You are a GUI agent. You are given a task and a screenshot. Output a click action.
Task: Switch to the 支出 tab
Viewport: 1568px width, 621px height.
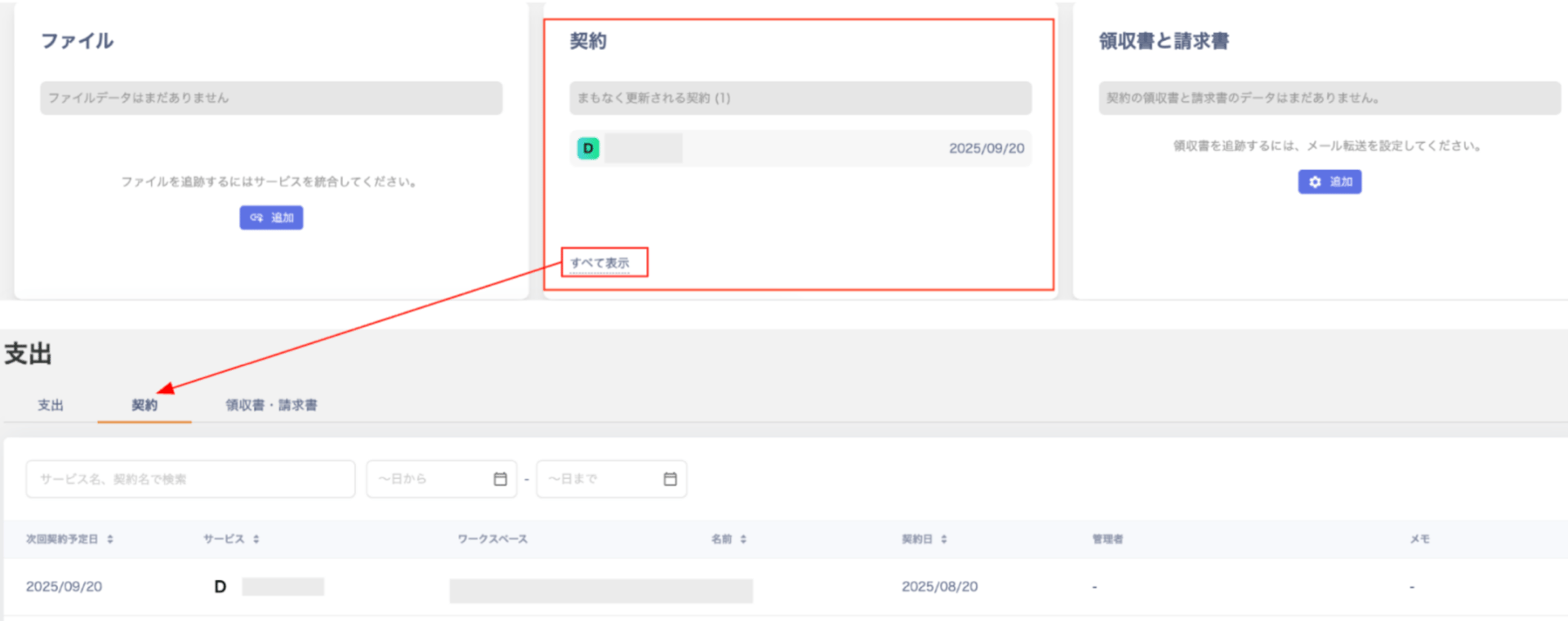(50, 404)
